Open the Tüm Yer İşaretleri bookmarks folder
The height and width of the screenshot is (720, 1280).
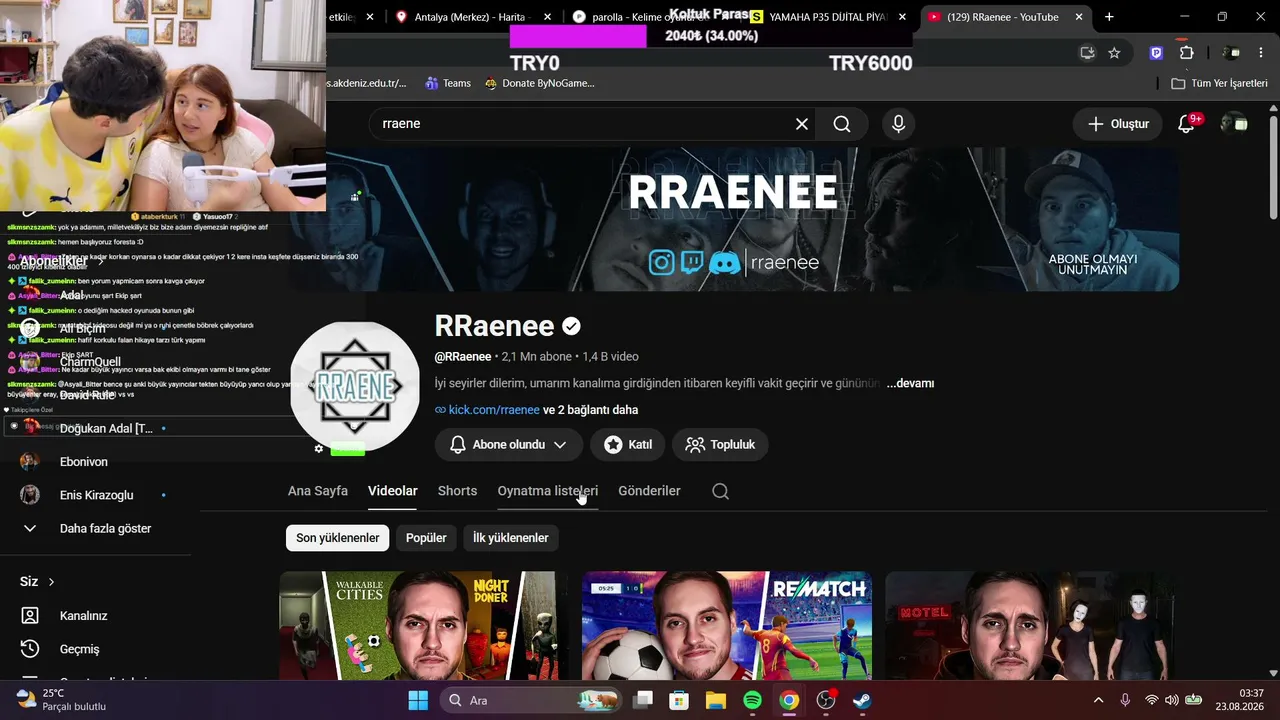coord(1219,83)
